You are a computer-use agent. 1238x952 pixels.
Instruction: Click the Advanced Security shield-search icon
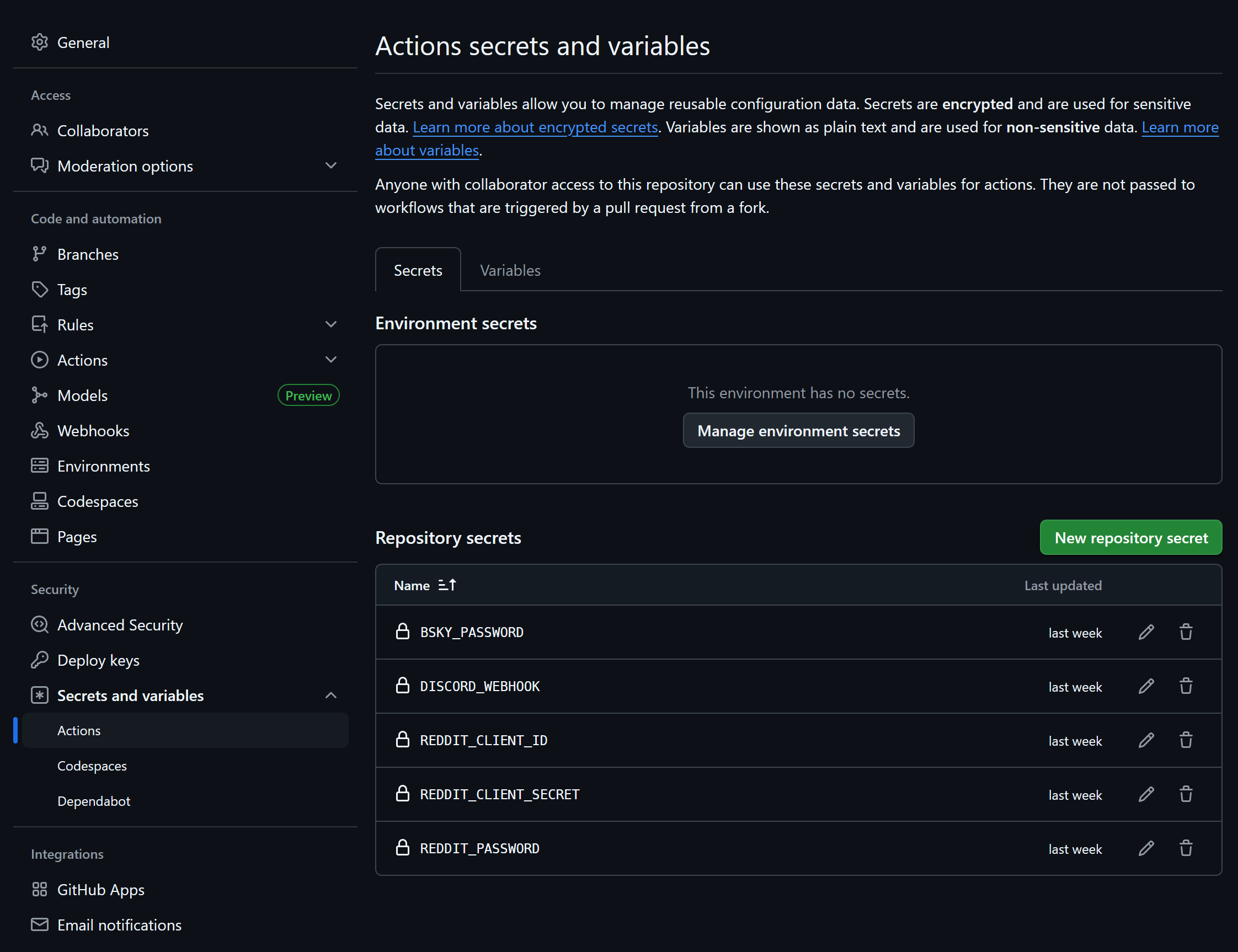(40, 624)
